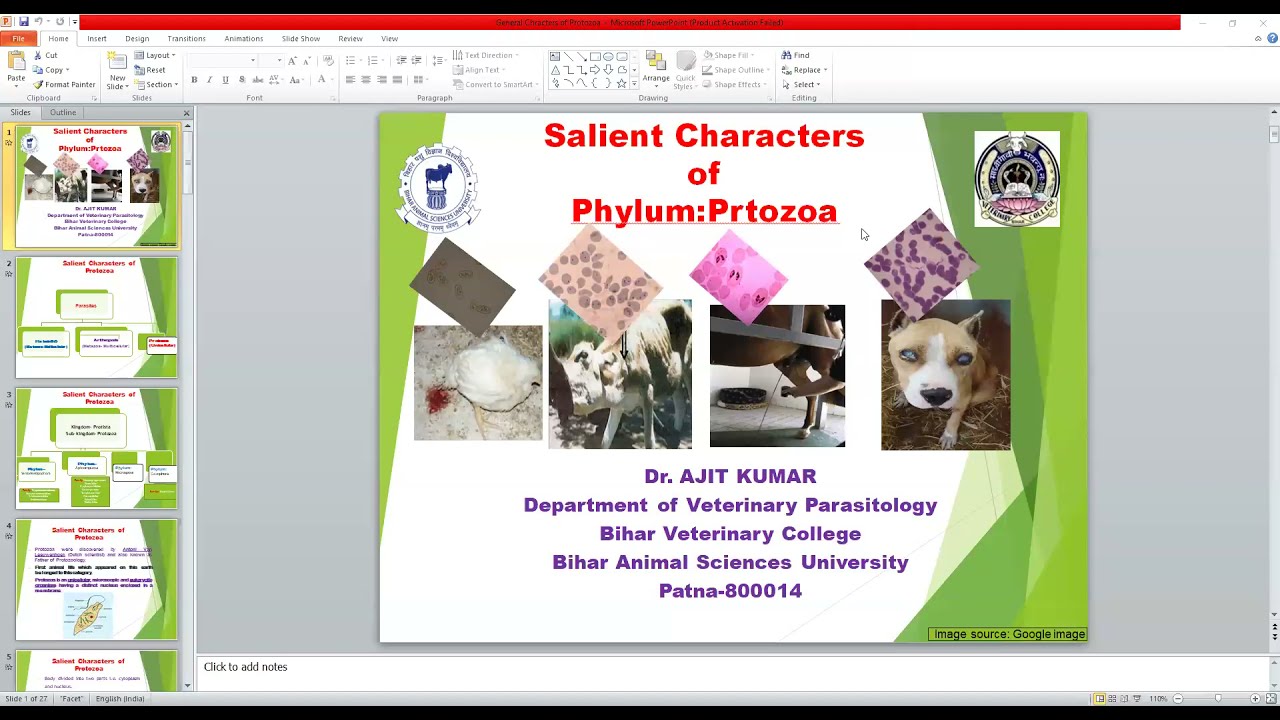Justify the paragraph text

pos(397,80)
